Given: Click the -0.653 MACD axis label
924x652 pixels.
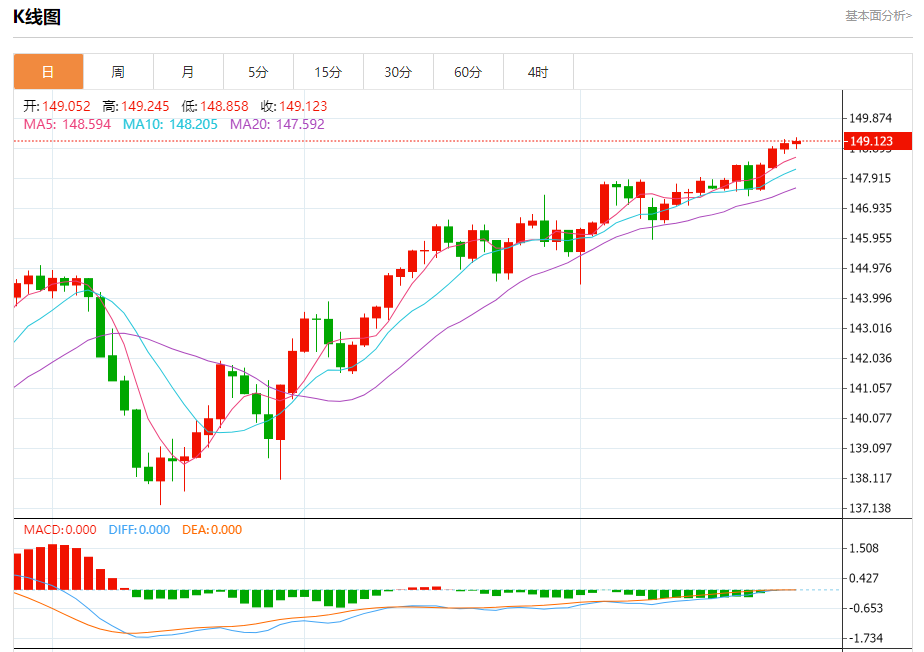Looking at the screenshot, I should click(x=866, y=609).
